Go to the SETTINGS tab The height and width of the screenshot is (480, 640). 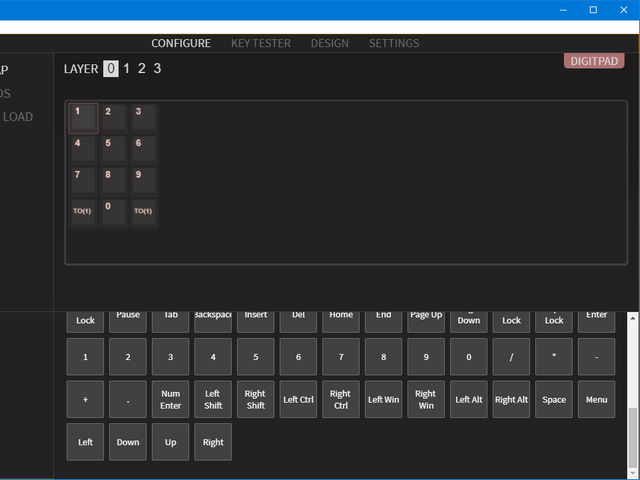pyautogui.click(x=394, y=43)
